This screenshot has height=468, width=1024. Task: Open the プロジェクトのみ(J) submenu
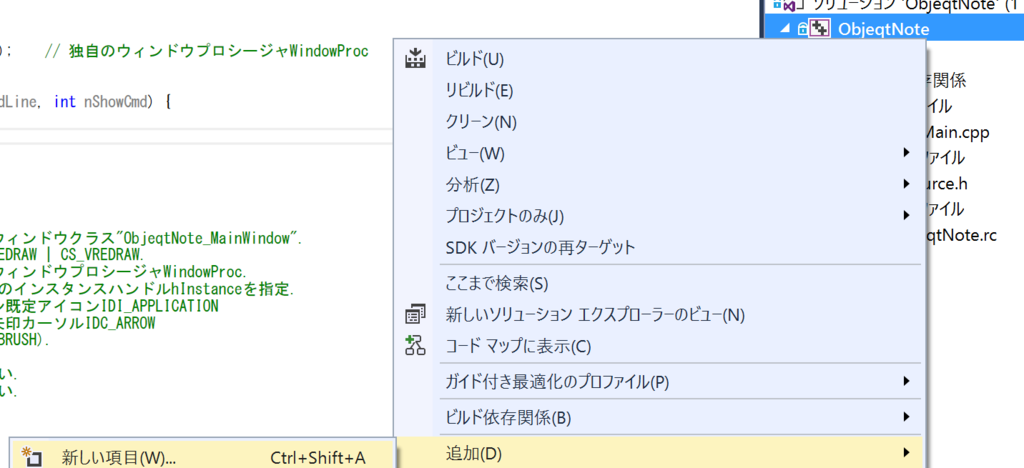660,215
